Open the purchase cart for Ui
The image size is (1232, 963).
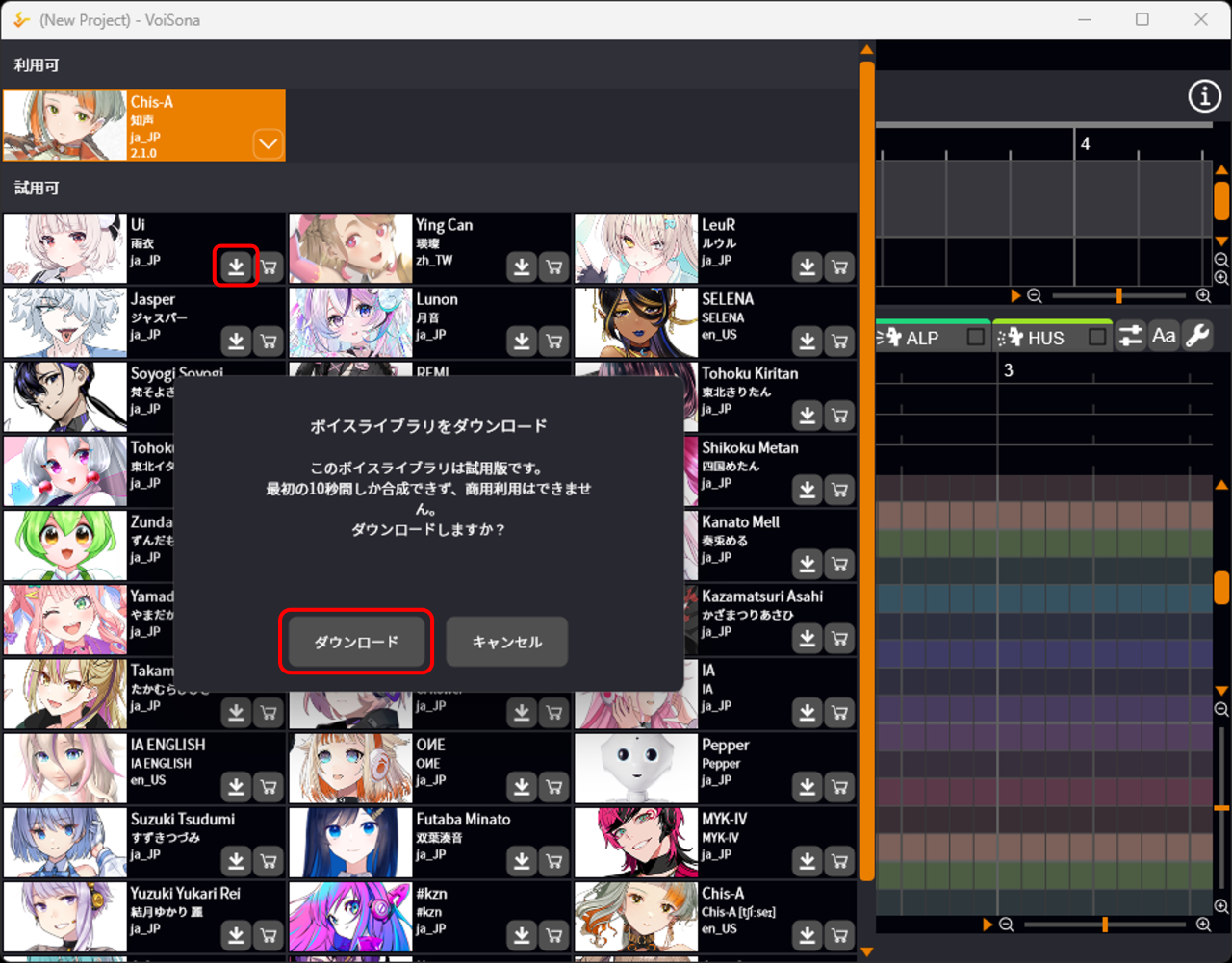pyautogui.click(x=269, y=266)
